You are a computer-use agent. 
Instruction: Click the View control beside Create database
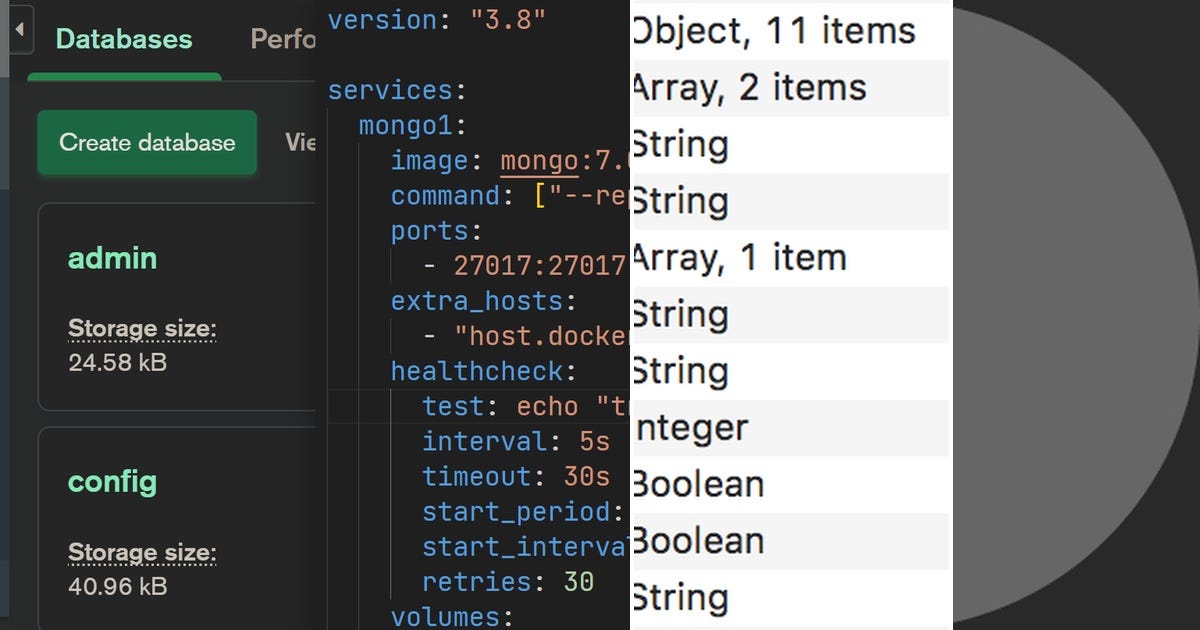point(303,143)
